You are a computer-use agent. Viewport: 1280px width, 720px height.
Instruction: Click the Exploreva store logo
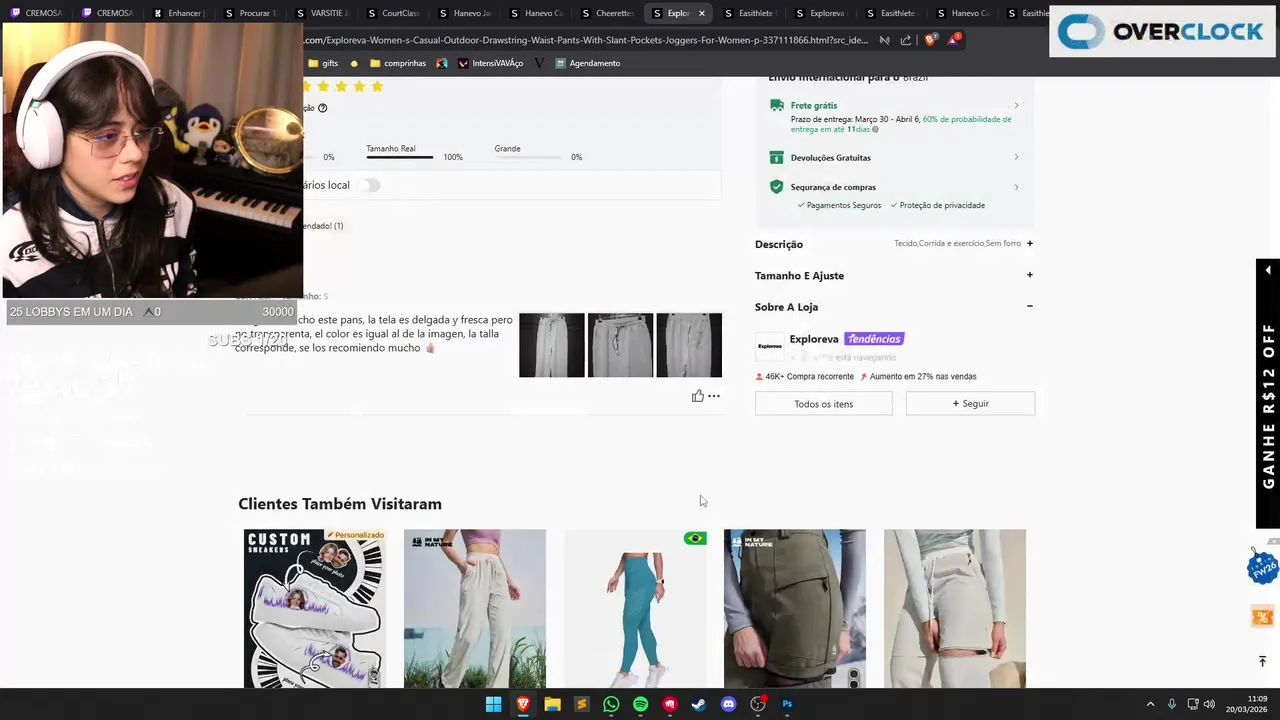click(x=770, y=346)
